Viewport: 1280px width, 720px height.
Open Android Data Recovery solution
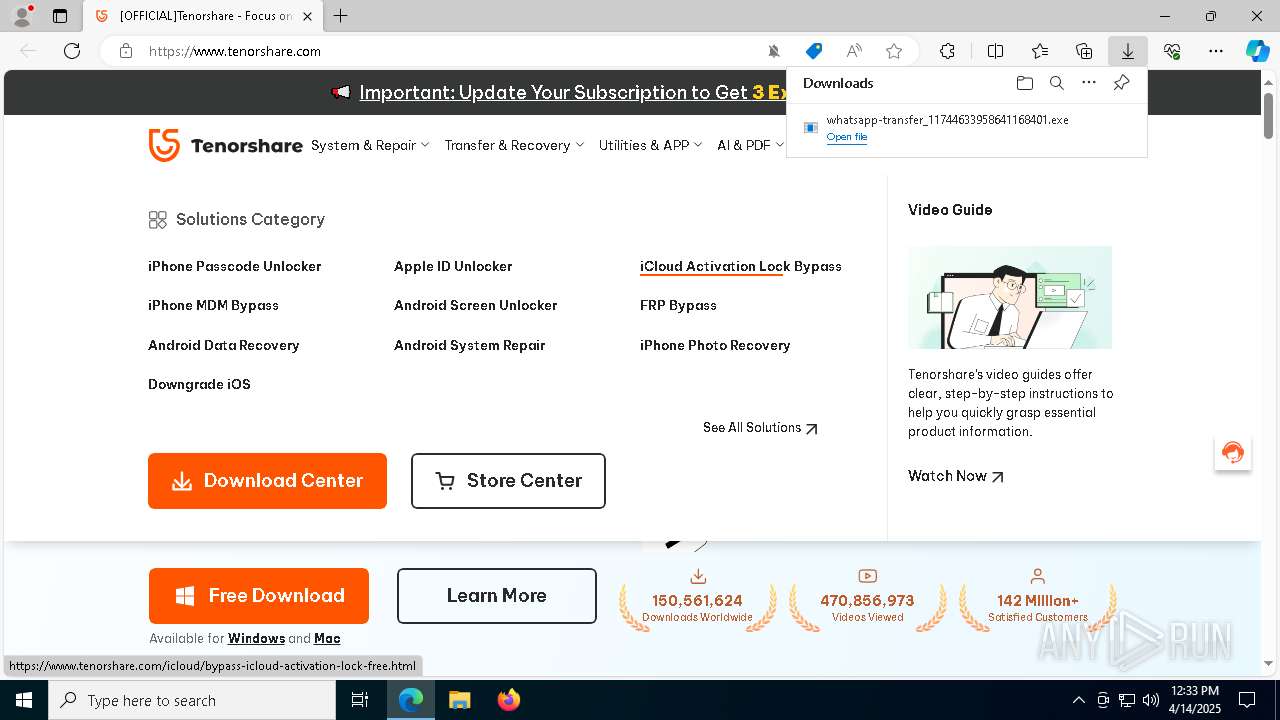click(224, 345)
